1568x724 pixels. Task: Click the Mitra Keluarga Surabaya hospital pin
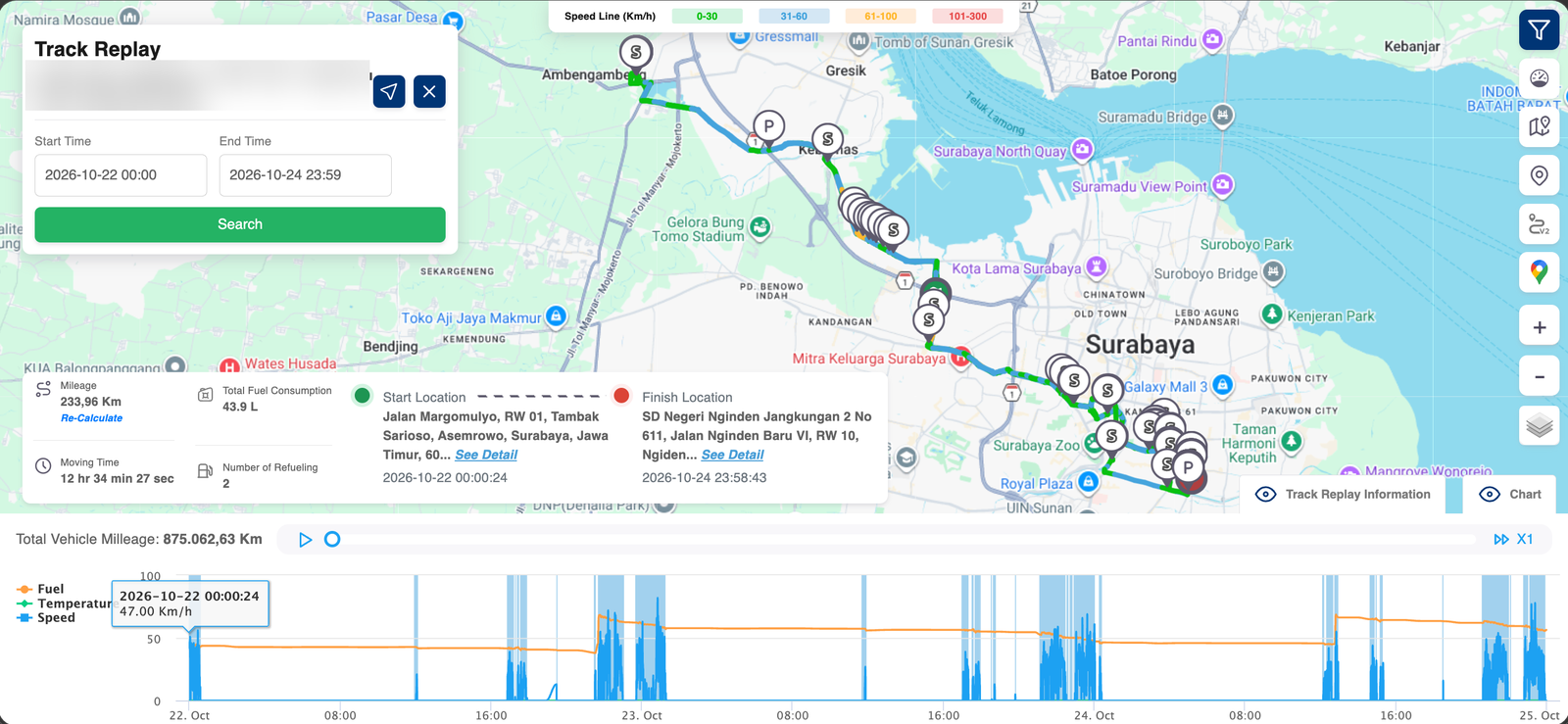coord(960,358)
